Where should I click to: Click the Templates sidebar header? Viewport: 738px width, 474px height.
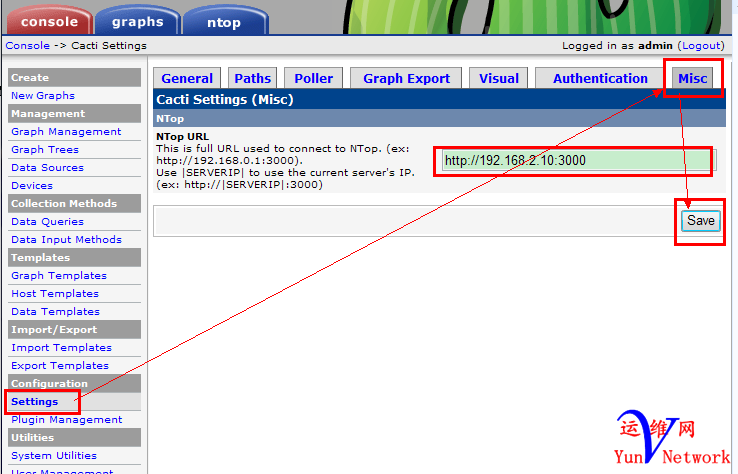tap(74, 257)
